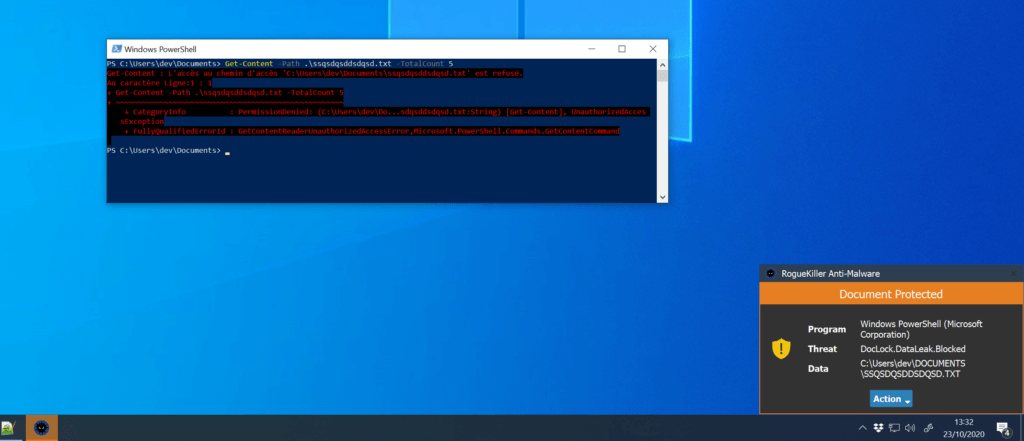Close the RogueKiller Anti-Malware notification
Image resolution: width=1024 pixels, height=441 pixels.
pos(1010,273)
